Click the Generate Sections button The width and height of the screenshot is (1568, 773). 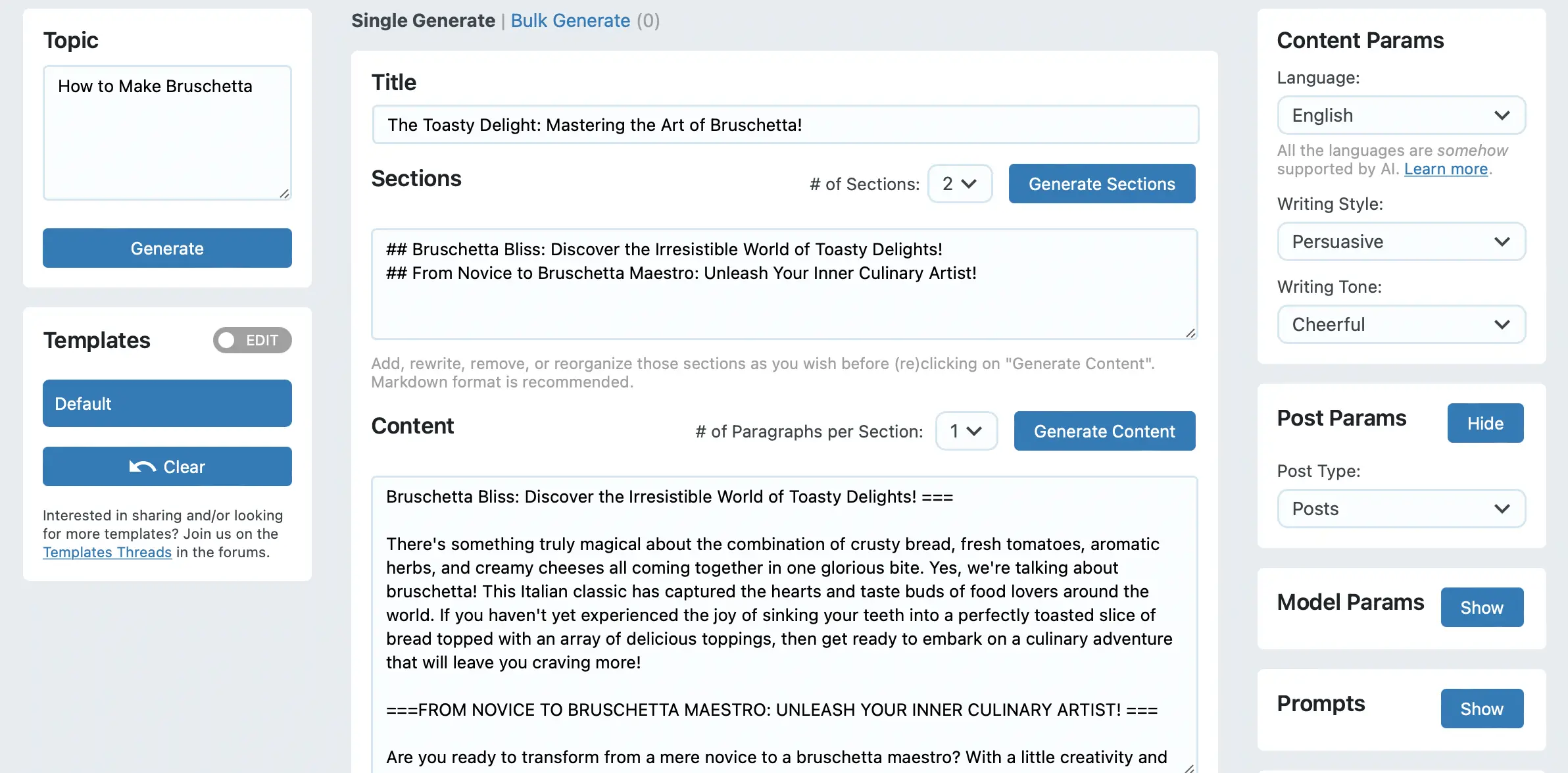1102,184
